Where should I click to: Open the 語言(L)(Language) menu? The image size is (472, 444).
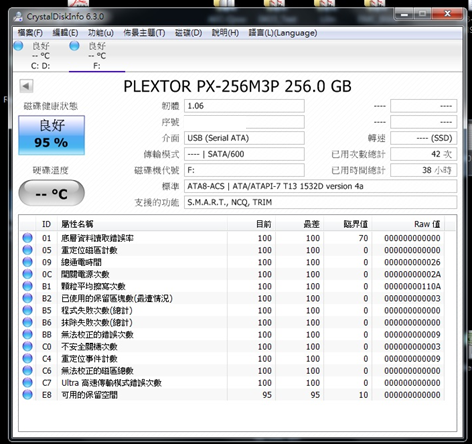(x=283, y=33)
